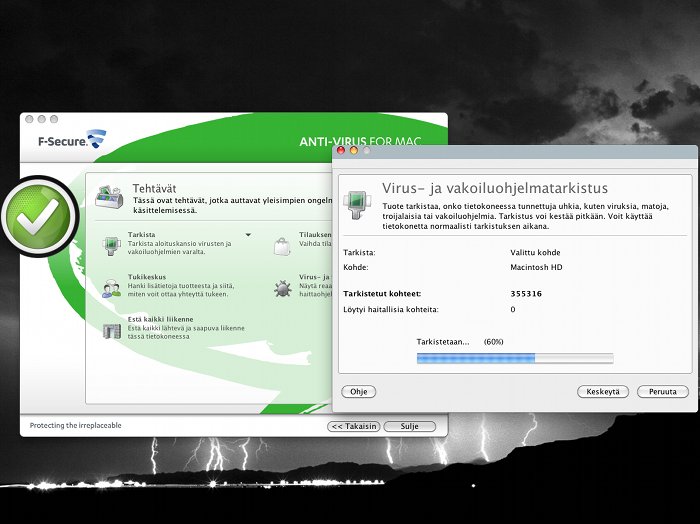Click the Tarkistetut kohteet label

tap(382, 294)
